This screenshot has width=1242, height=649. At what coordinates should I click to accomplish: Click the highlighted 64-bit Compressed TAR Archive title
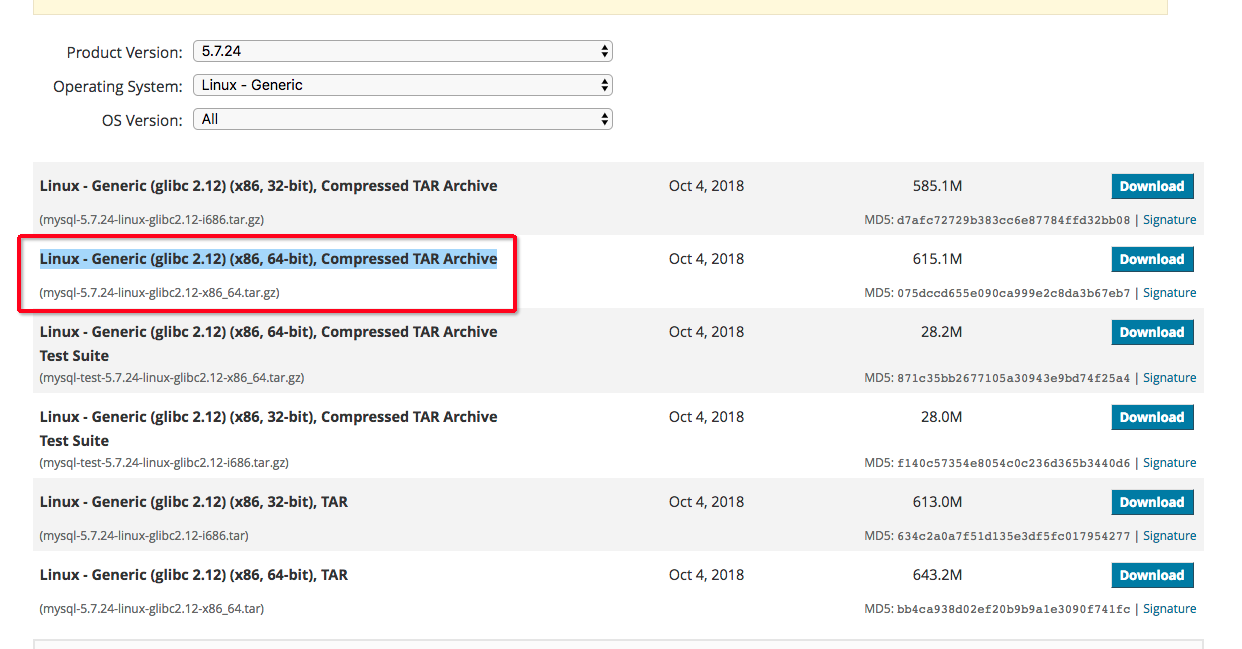[268, 259]
